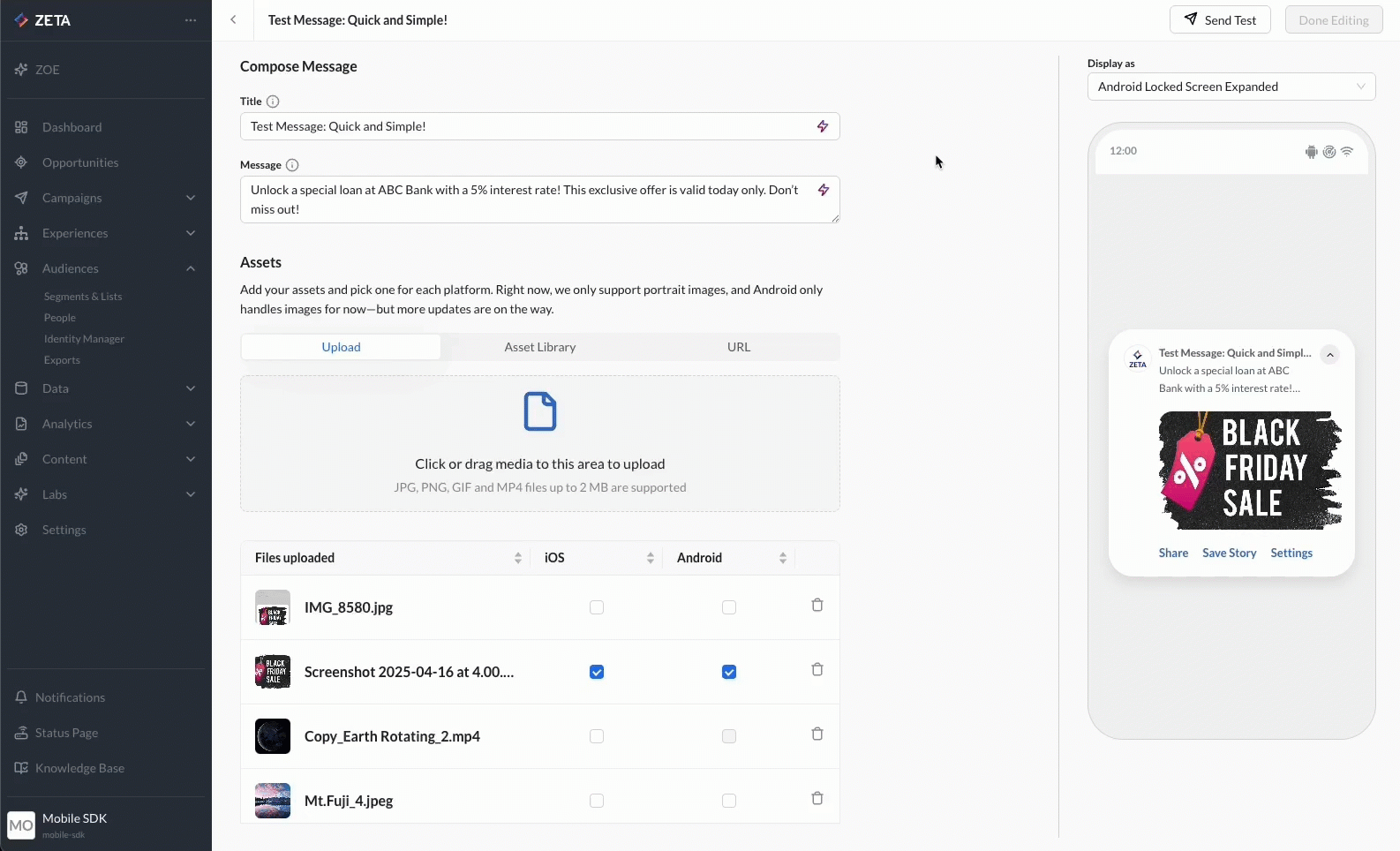Click the media upload drop area
Image resolution: width=1400 pixels, height=851 pixels.
pos(539,443)
